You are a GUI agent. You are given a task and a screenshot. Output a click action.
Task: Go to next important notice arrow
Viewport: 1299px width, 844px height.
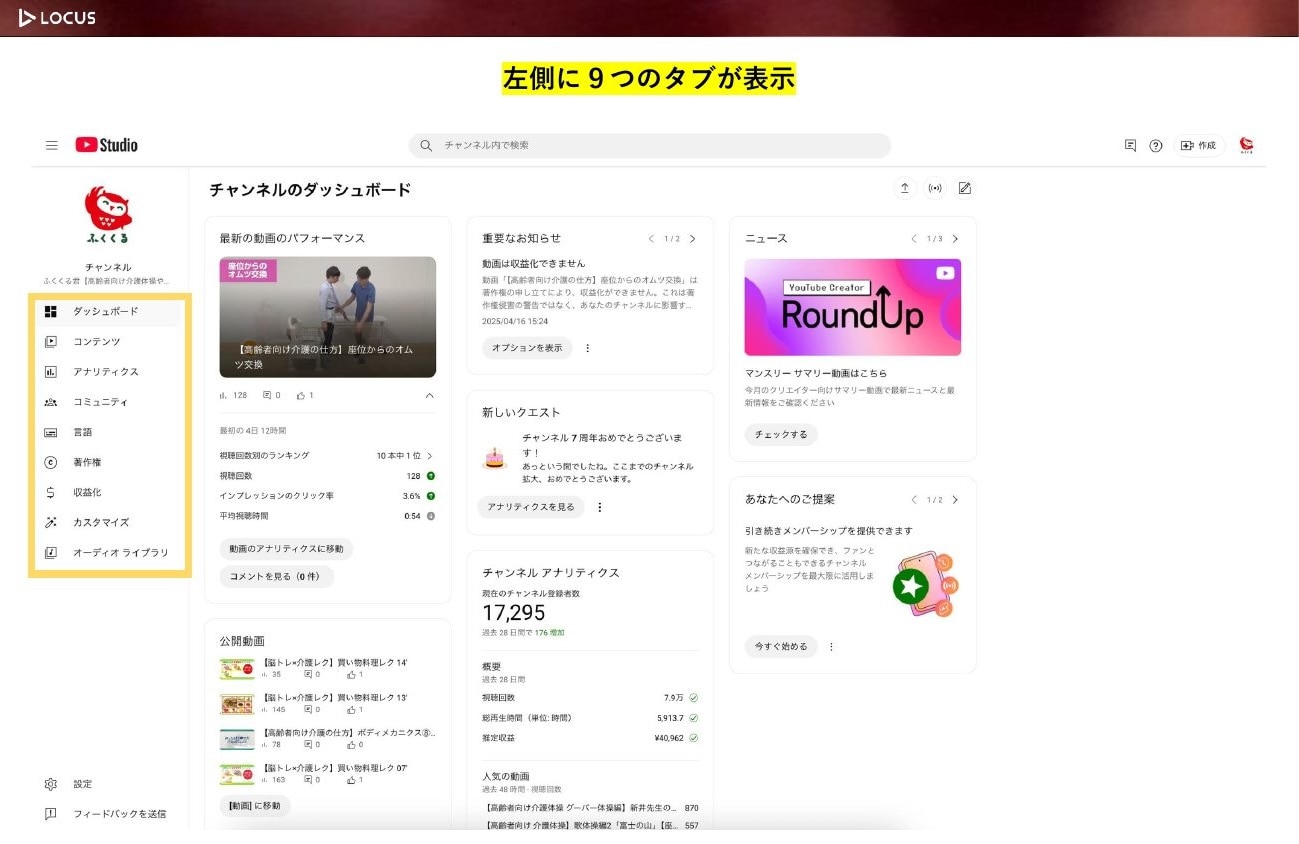(692, 239)
